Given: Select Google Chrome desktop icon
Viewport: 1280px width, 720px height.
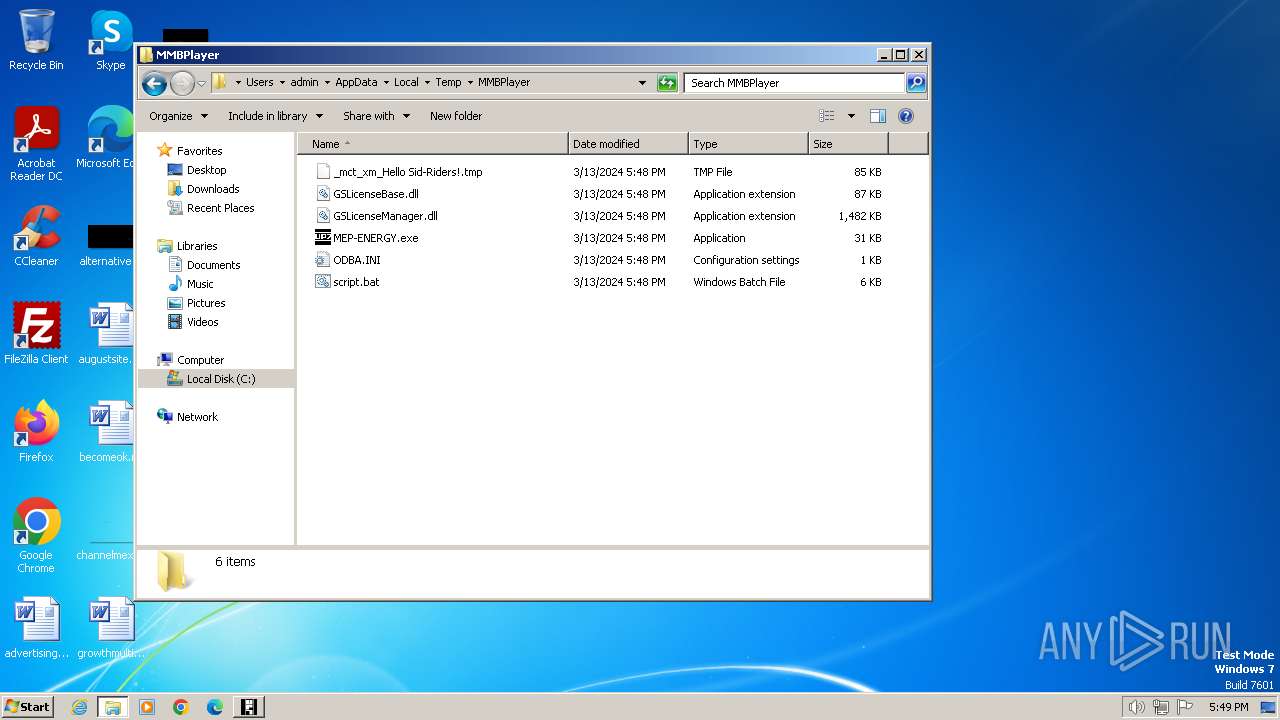Looking at the screenshot, I should click(x=36, y=536).
